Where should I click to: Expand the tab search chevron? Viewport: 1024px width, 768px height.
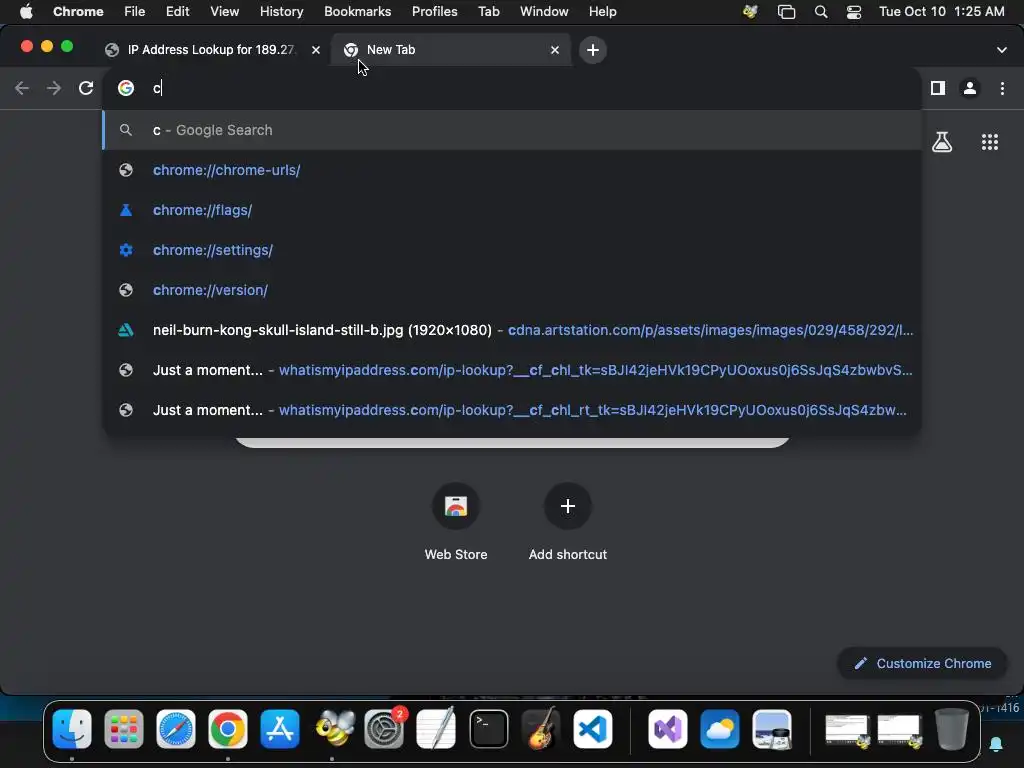pos(1002,50)
